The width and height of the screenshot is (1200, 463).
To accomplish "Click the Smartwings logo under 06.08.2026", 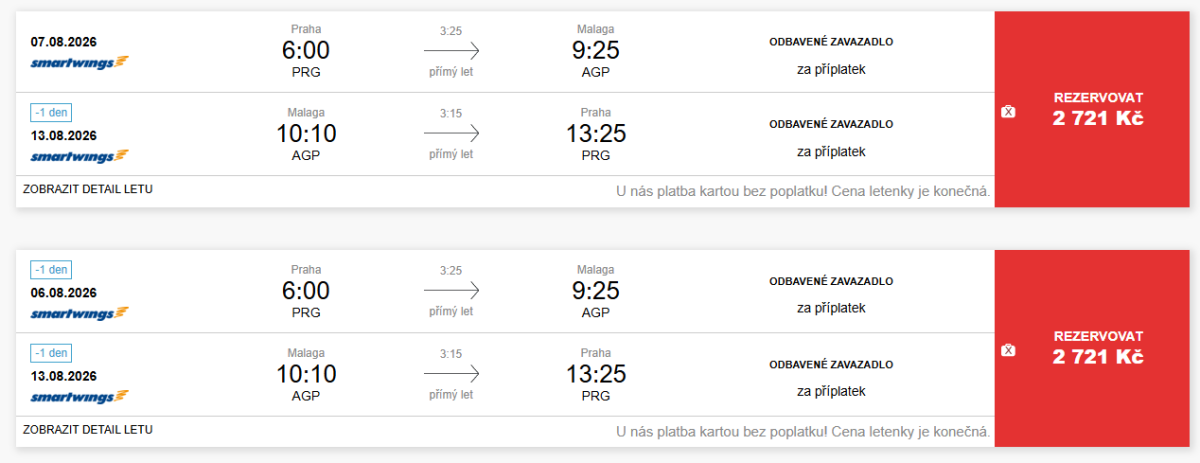I will 79,313.
